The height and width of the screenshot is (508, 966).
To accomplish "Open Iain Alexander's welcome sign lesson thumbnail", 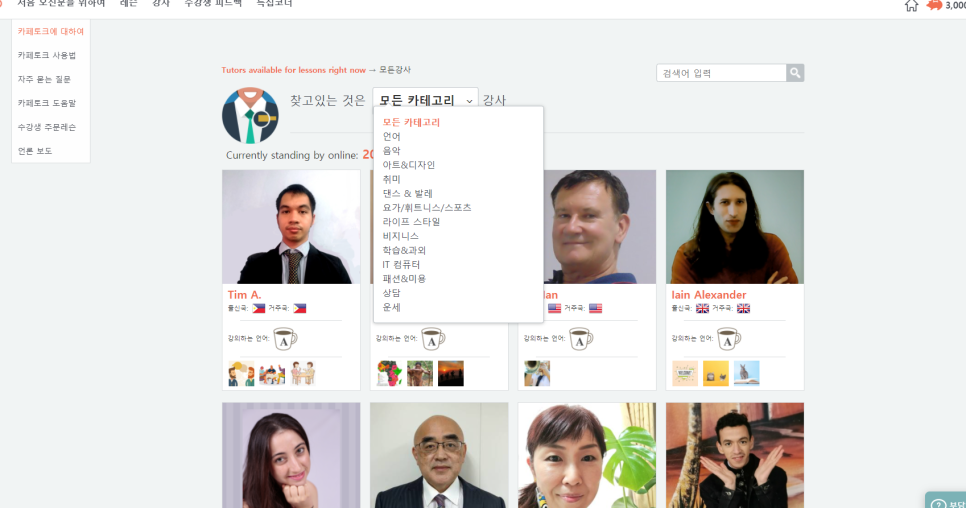I will click(684, 373).
